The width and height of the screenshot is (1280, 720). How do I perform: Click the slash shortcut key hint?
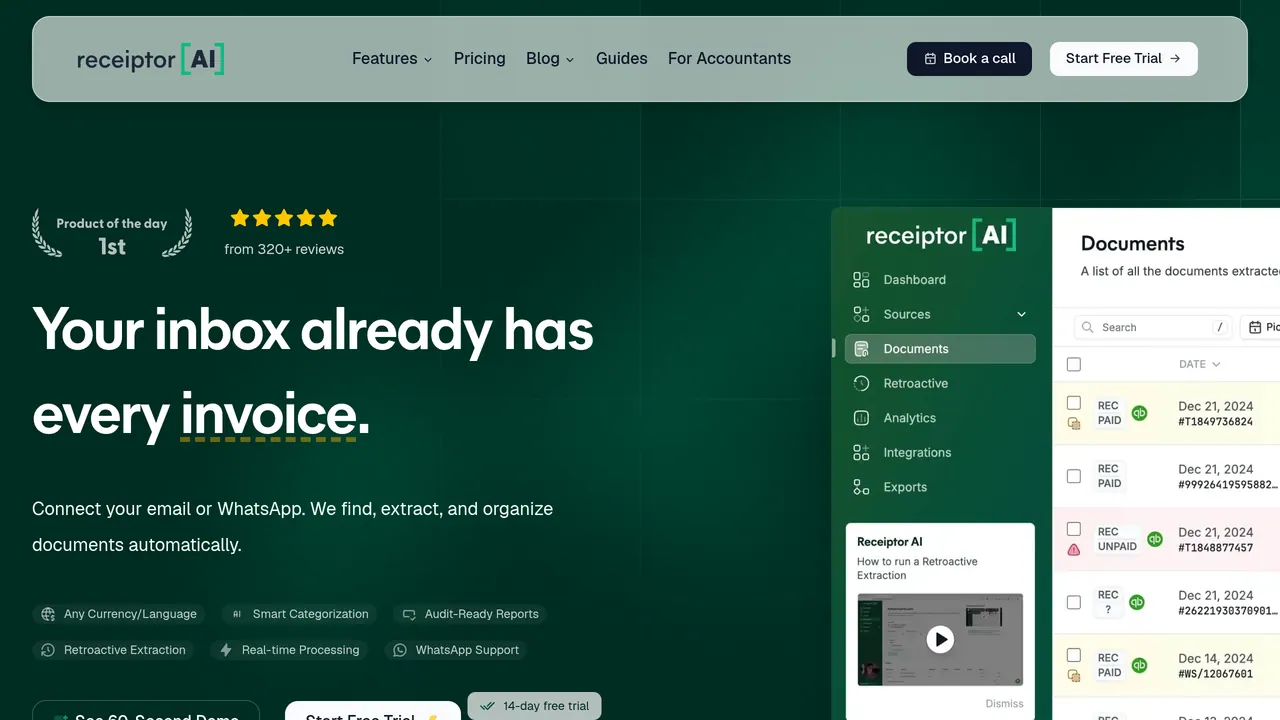1220,327
